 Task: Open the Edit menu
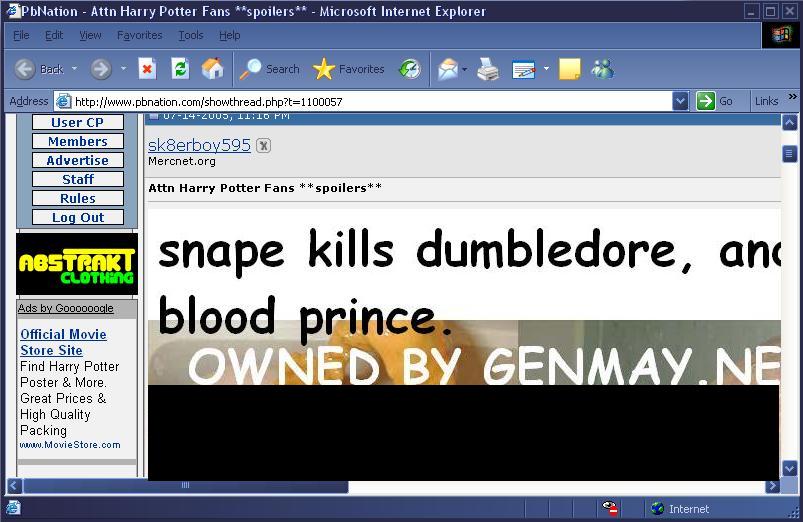54,35
